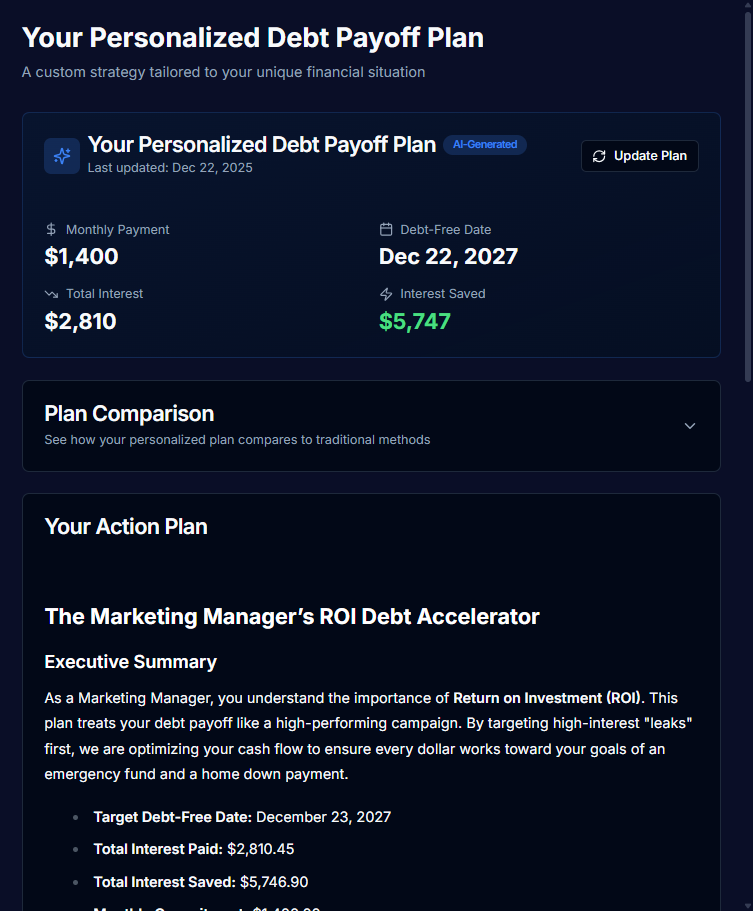Click the calendar icon next to Debt-Free Date

(x=385, y=229)
